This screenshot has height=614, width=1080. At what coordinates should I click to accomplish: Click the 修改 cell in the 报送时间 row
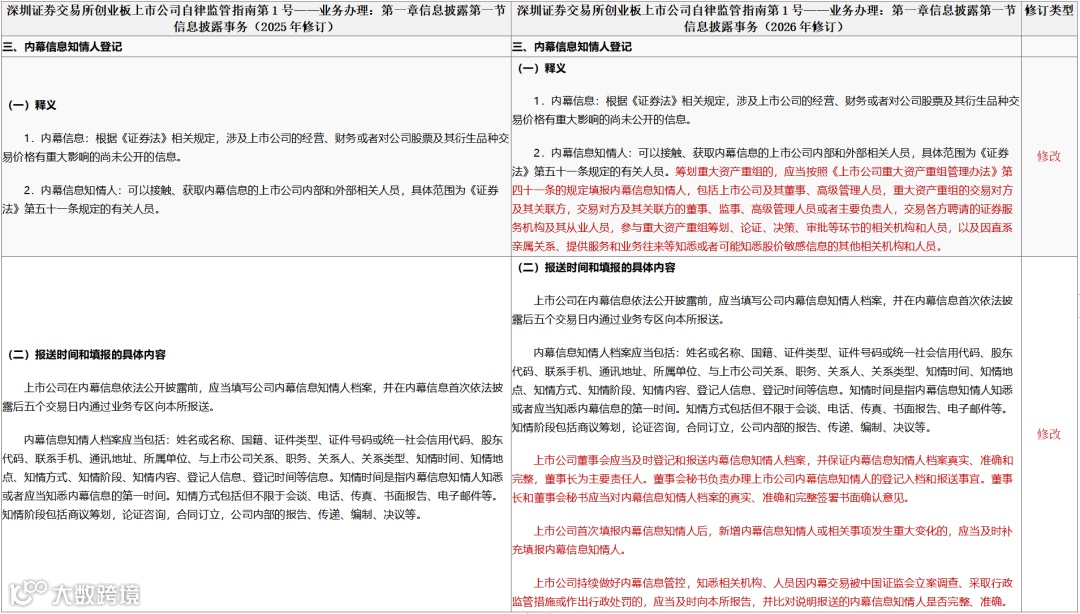[x=1049, y=434]
